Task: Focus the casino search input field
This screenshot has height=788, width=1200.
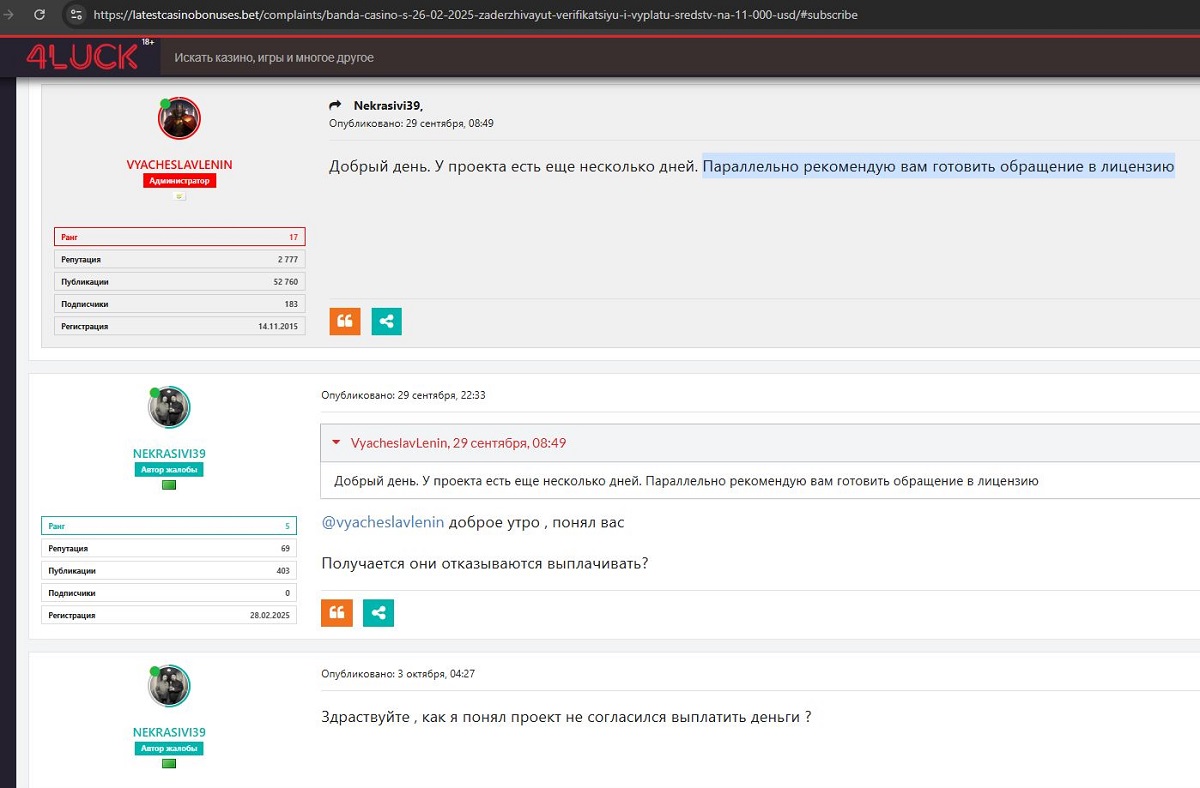Action: click(400, 58)
